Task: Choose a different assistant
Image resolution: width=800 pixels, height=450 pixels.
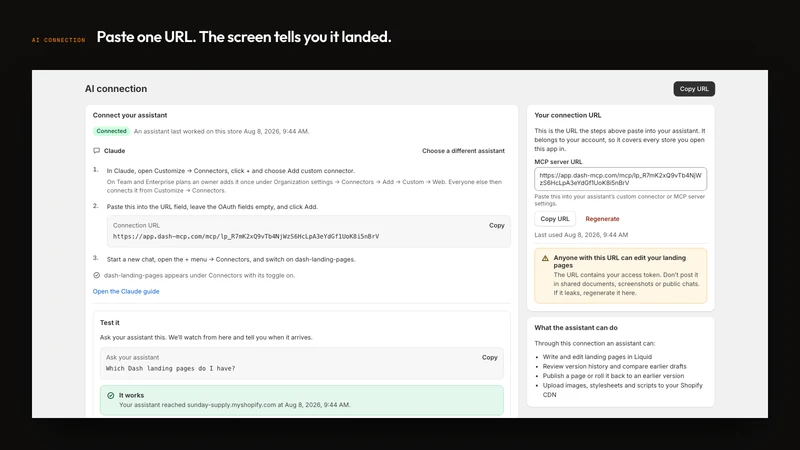Action: [x=463, y=151]
